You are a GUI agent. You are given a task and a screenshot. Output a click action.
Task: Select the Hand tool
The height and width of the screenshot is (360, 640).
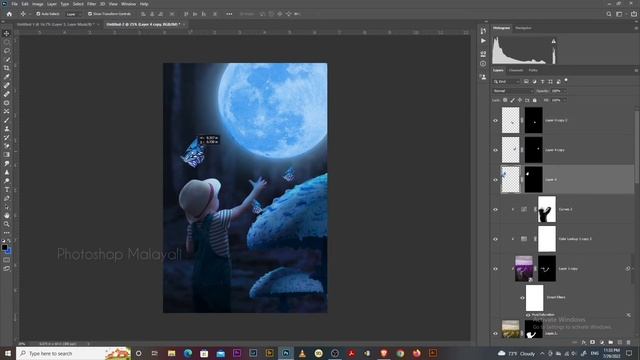click(7, 215)
